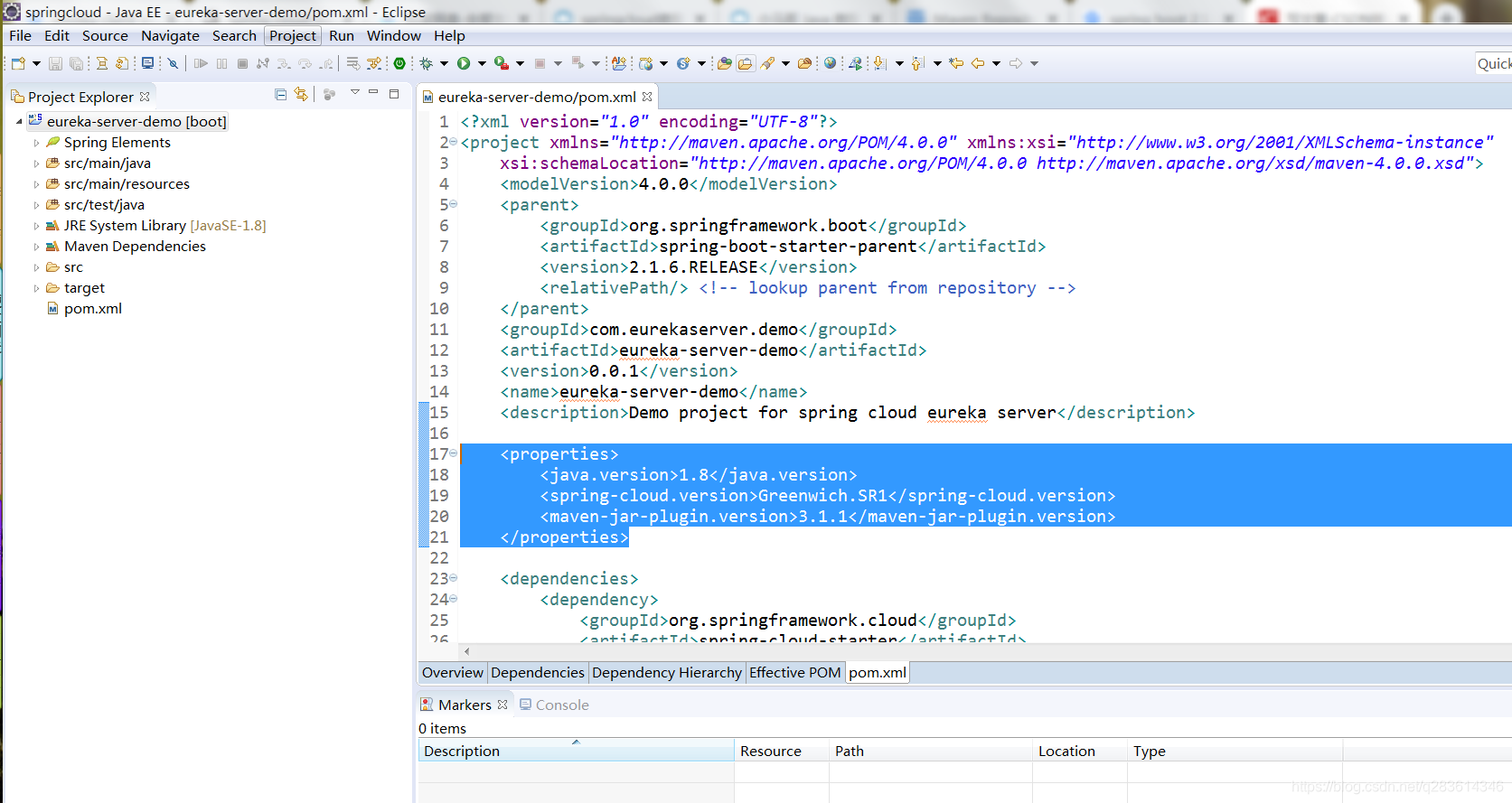Toggle Link with Editor in Project Explorer

[301, 94]
